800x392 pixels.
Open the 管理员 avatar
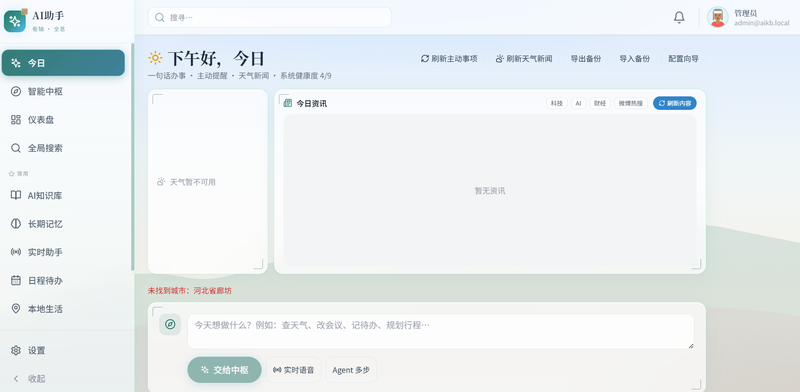[717, 17]
